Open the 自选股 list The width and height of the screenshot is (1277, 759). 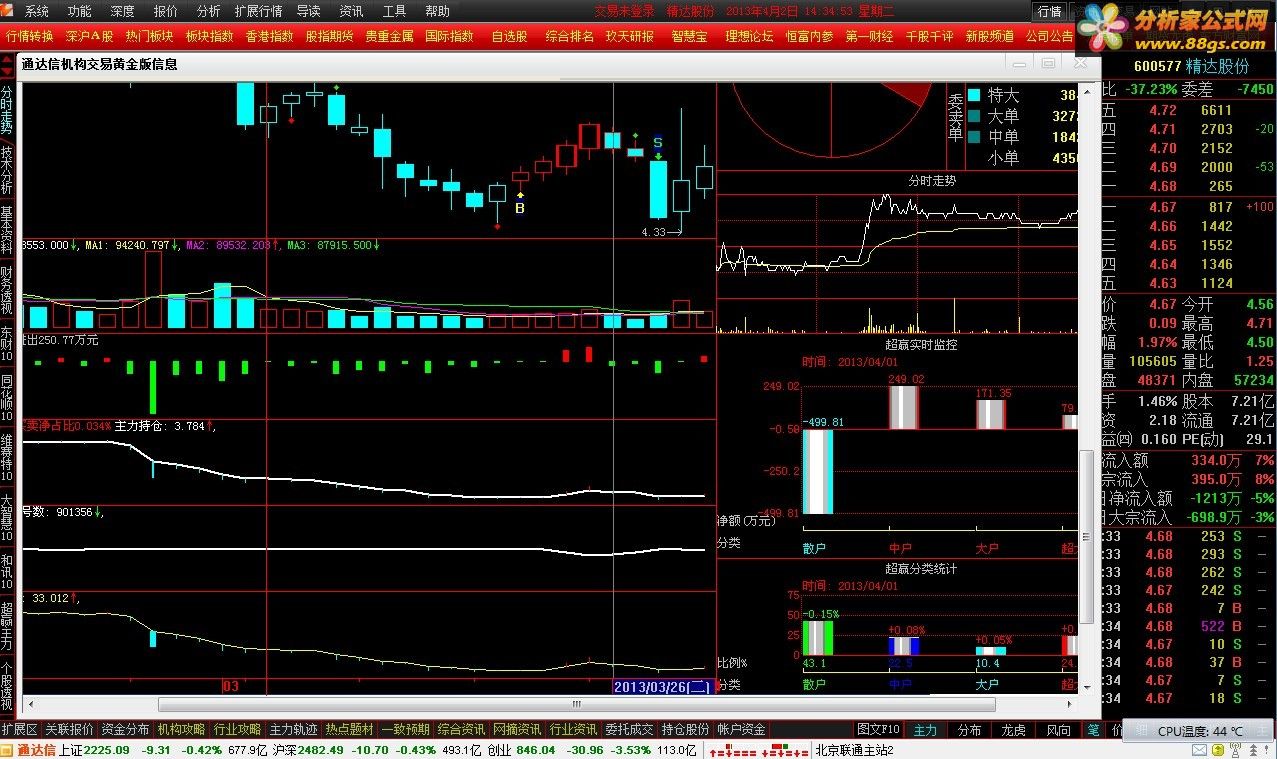[x=510, y=35]
